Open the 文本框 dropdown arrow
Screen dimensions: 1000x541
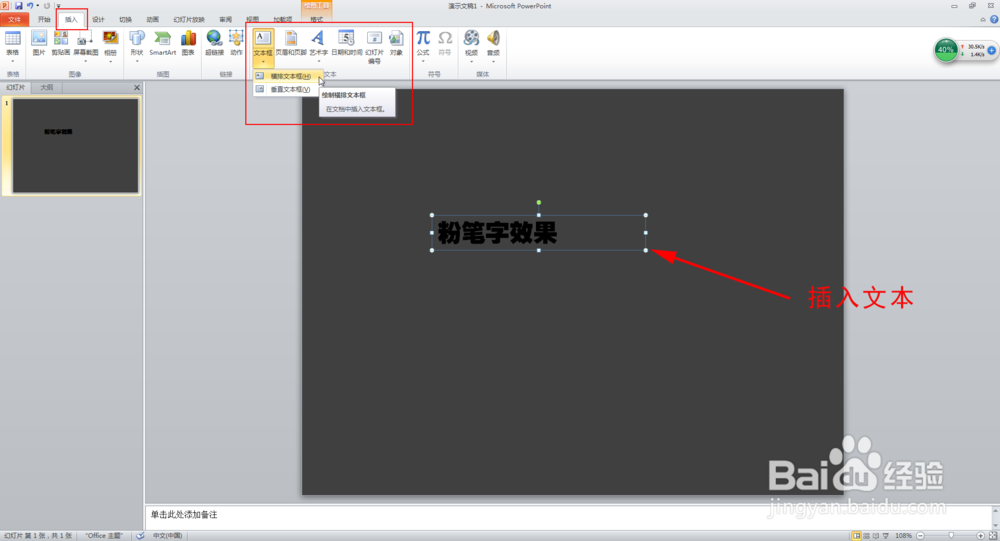tap(263, 62)
